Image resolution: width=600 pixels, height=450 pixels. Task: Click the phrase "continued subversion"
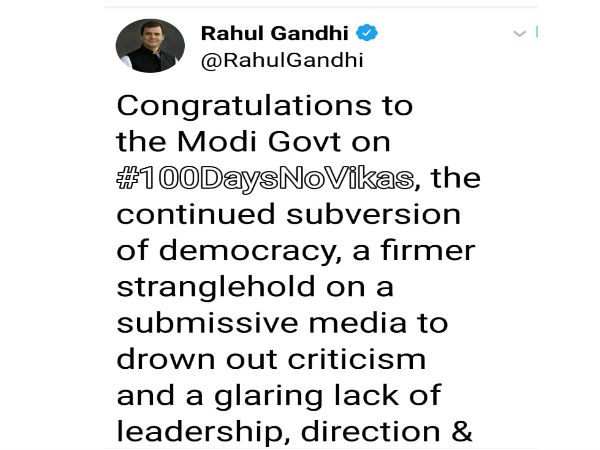[x=290, y=215]
